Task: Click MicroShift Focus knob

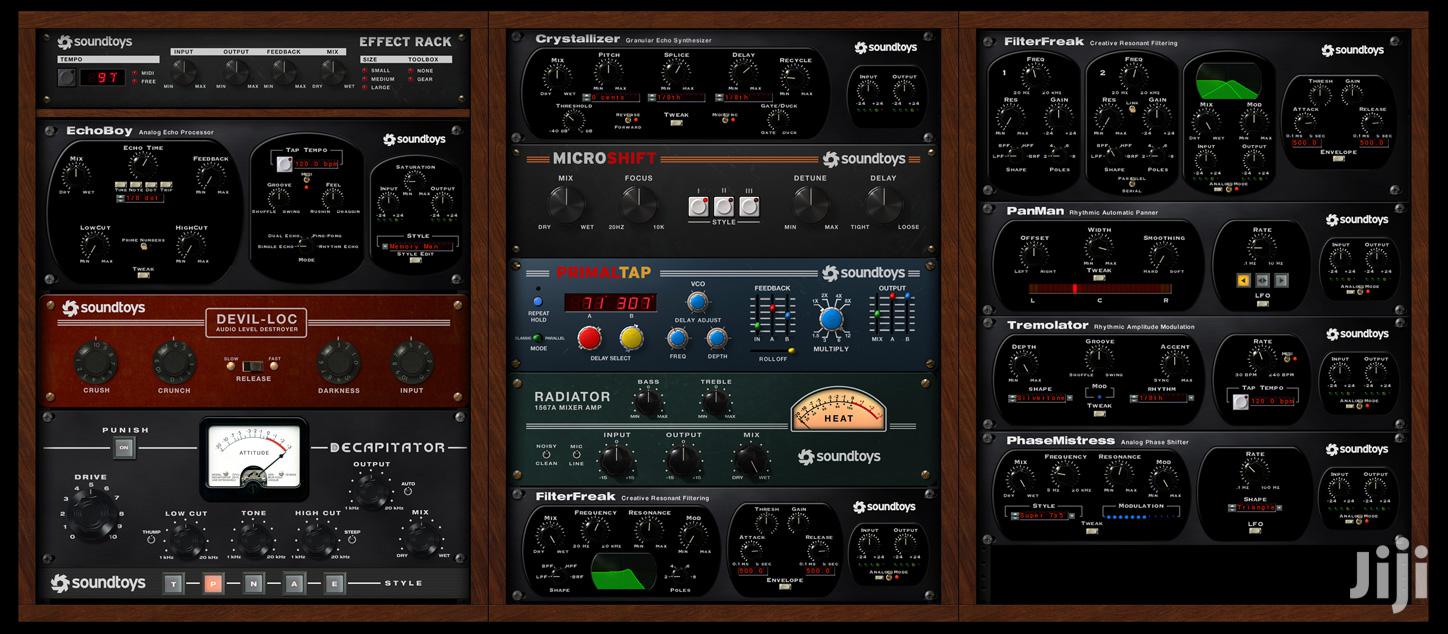Action: pyautogui.click(x=637, y=204)
